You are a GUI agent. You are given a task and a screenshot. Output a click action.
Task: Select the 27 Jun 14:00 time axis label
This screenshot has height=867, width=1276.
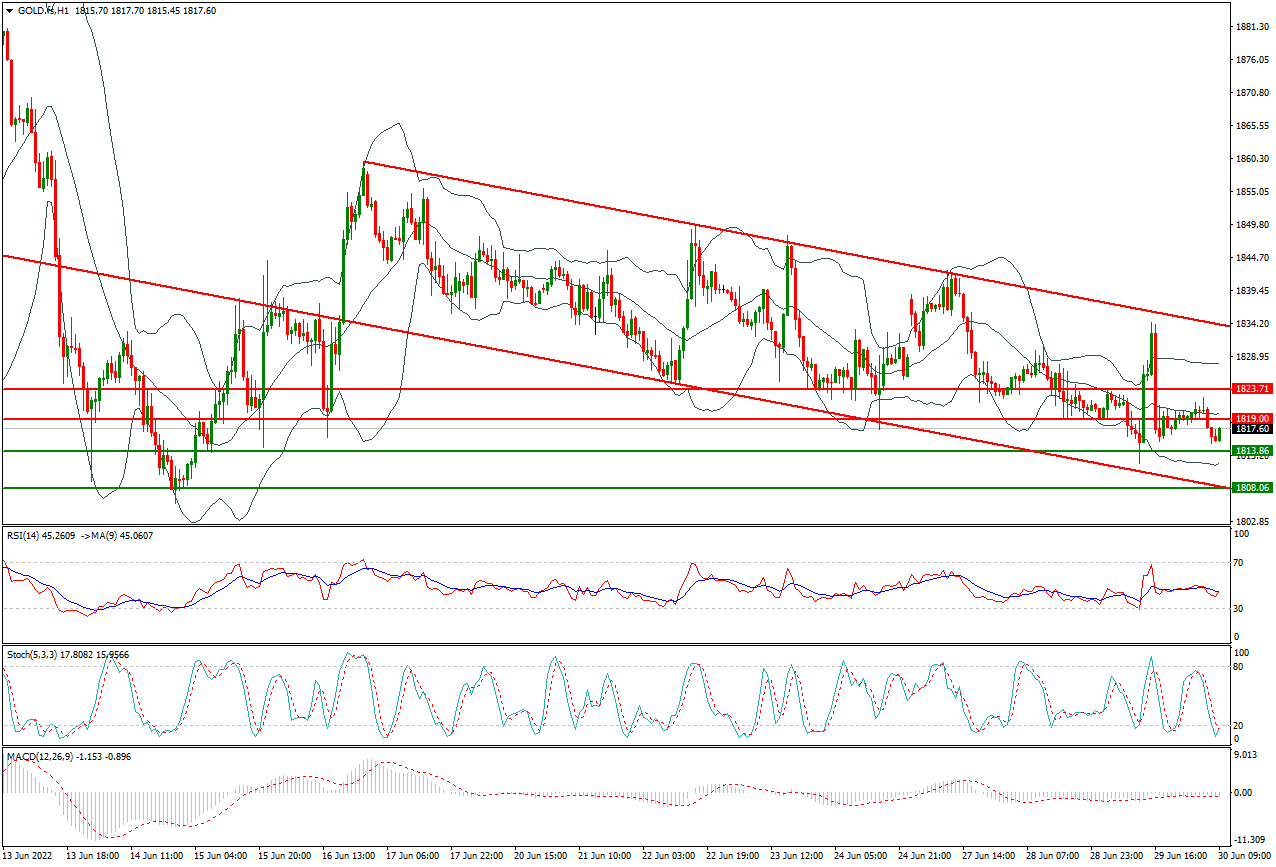tap(988, 858)
